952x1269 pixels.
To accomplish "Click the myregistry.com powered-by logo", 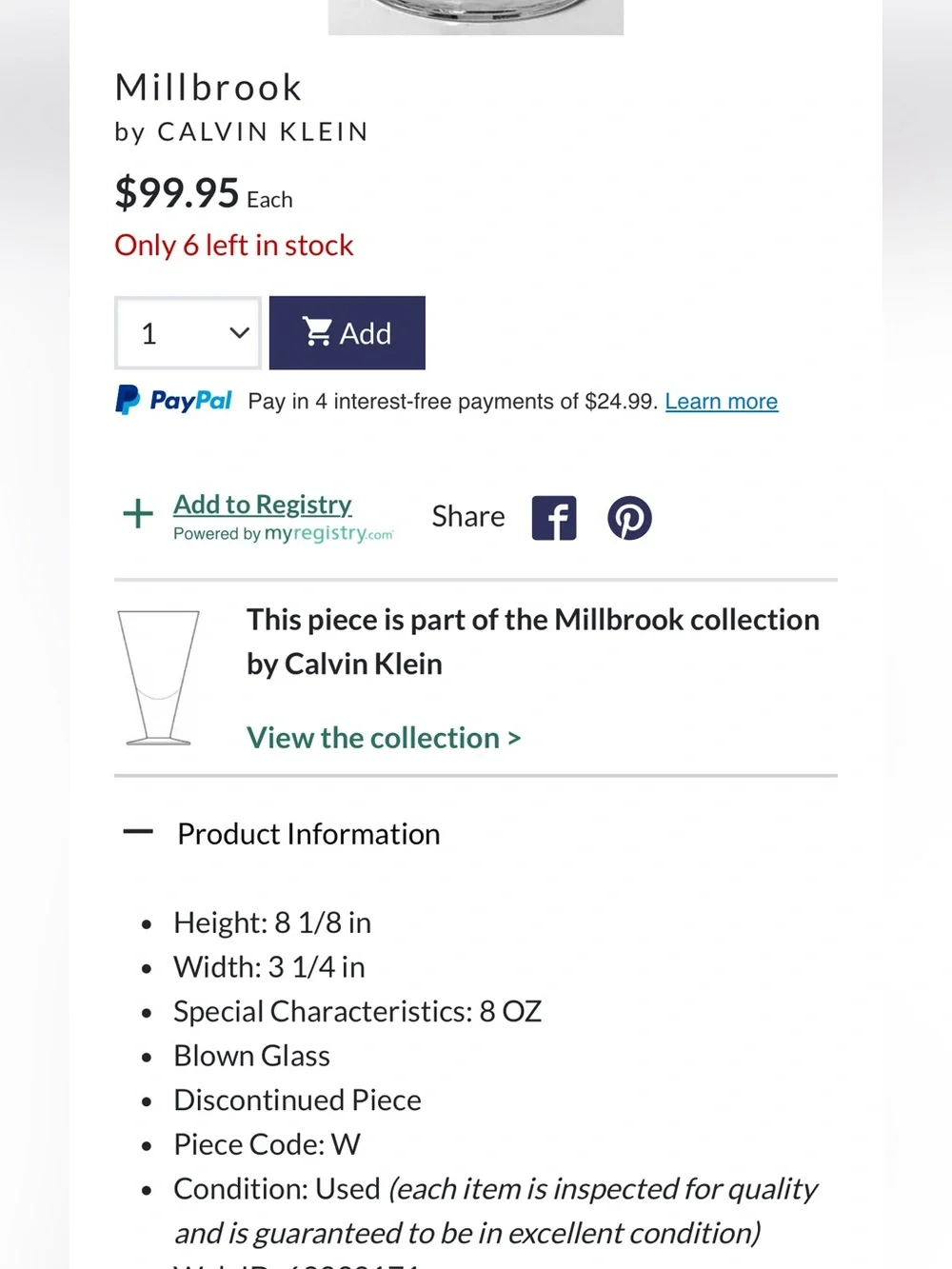I will point(329,534).
